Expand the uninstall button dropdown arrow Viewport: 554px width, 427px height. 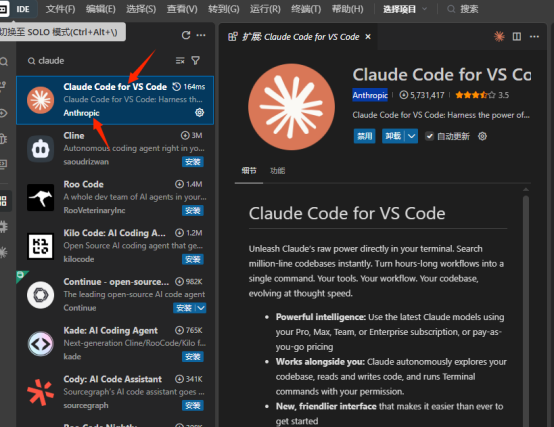(411, 136)
